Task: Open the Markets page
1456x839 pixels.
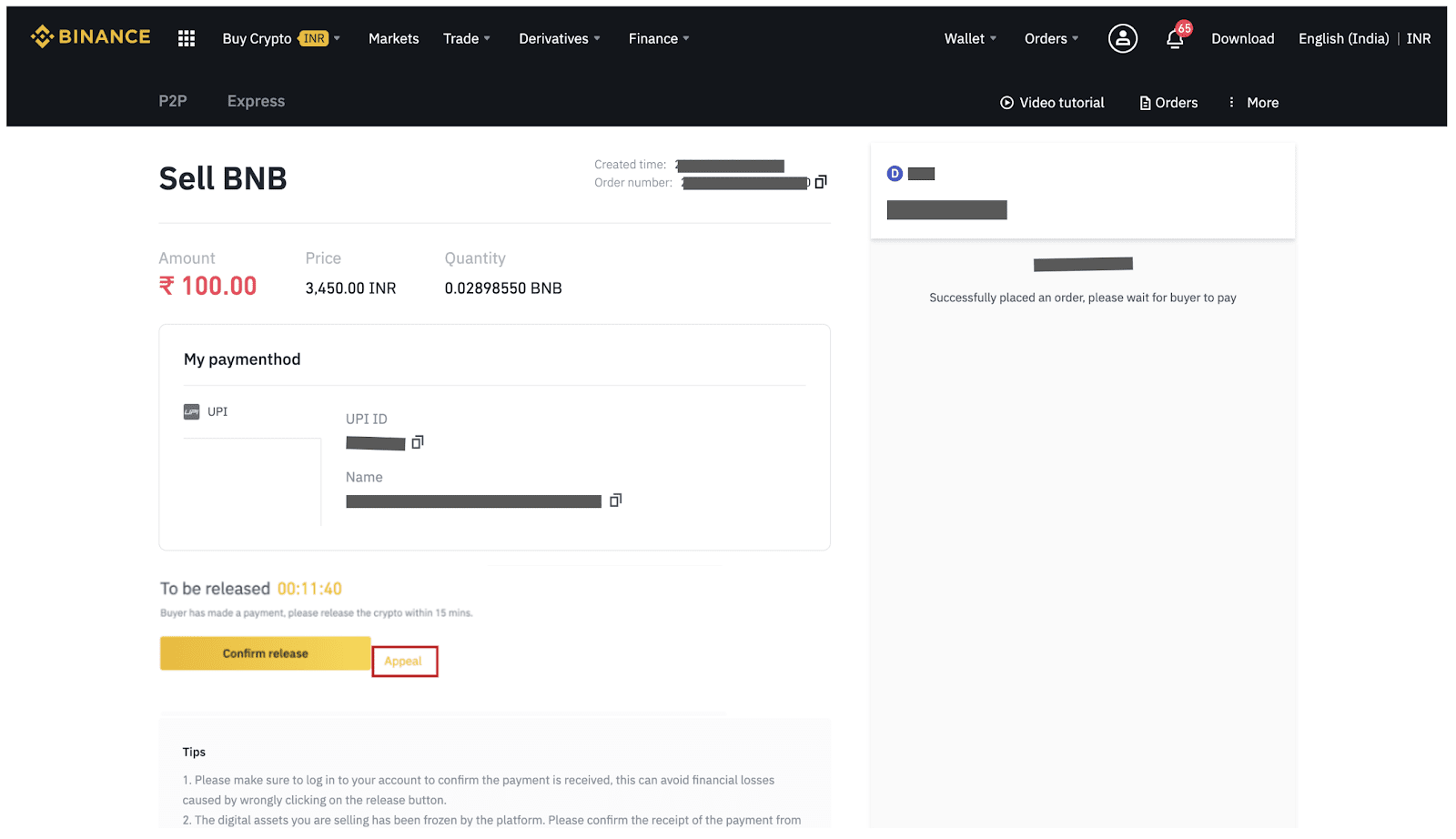Action: point(394,38)
